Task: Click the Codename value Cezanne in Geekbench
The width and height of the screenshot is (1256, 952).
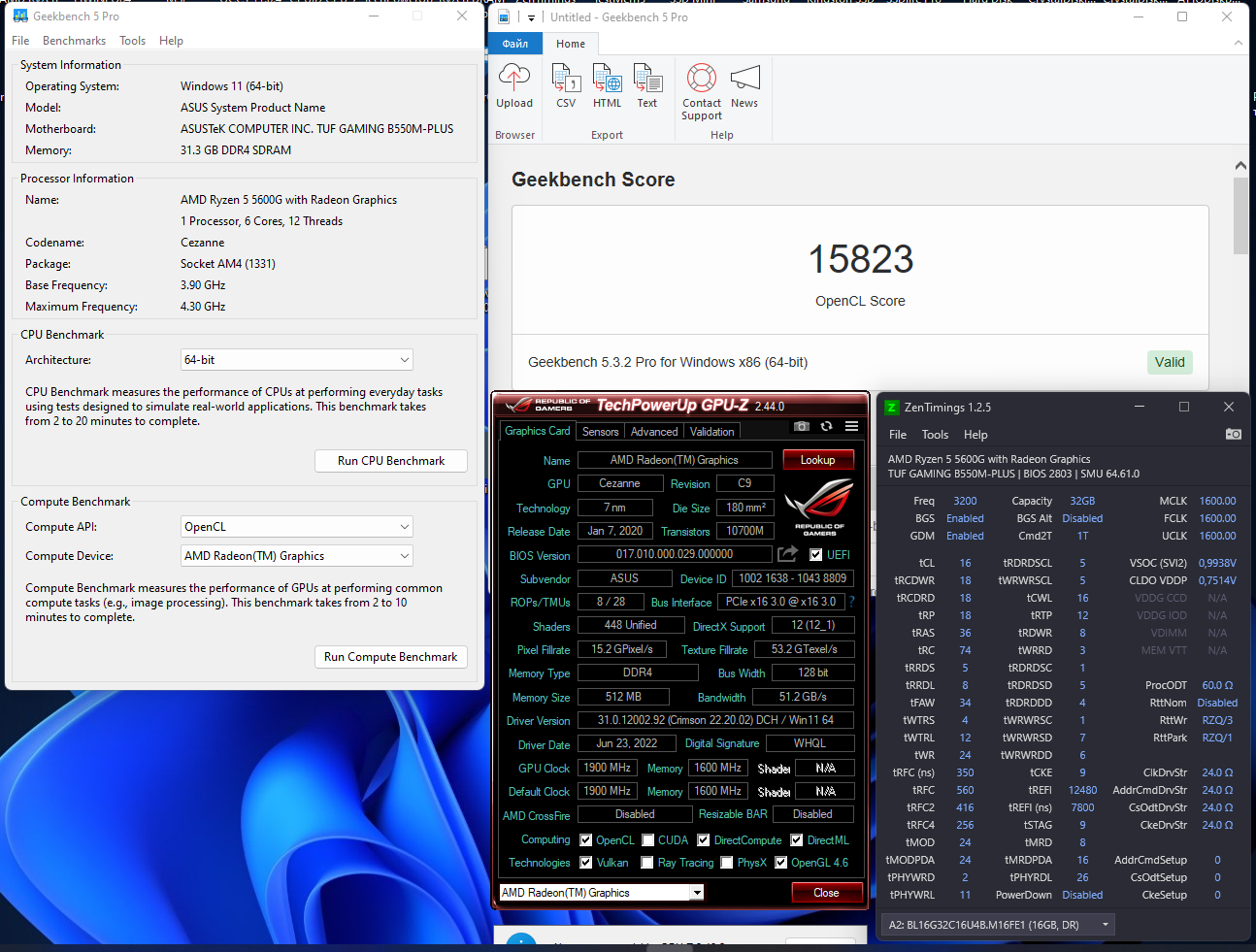Action: (203, 243)
